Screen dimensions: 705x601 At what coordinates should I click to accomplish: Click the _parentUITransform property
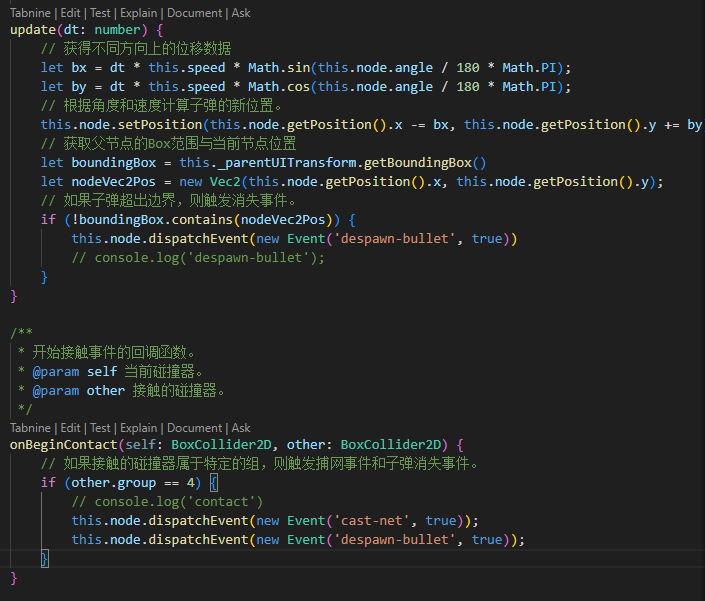click(x=287, y=163)
